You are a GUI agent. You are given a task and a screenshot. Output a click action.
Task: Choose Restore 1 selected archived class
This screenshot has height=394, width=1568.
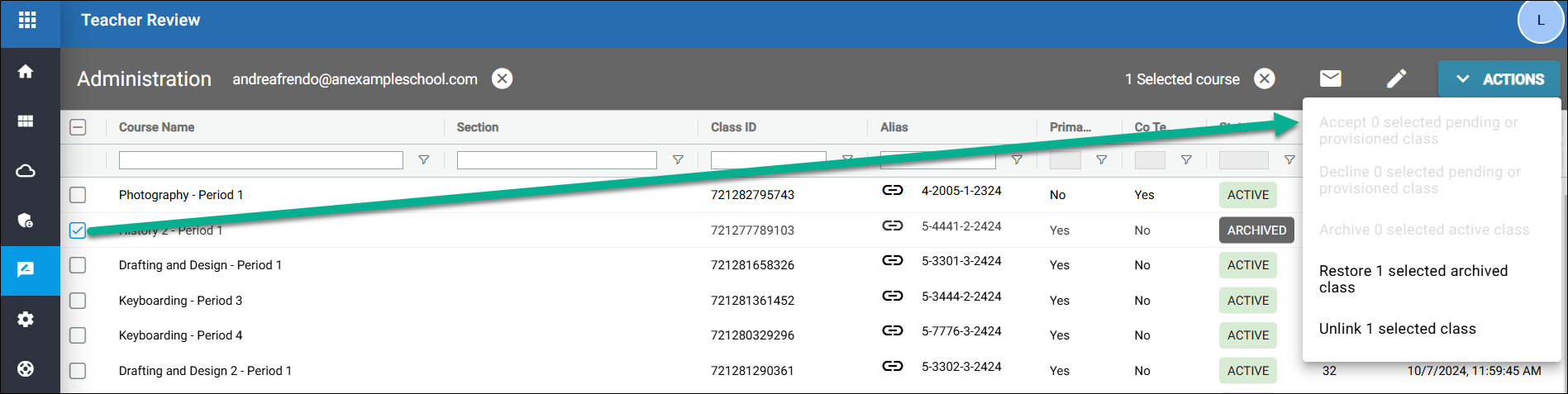coord(1413,279)
